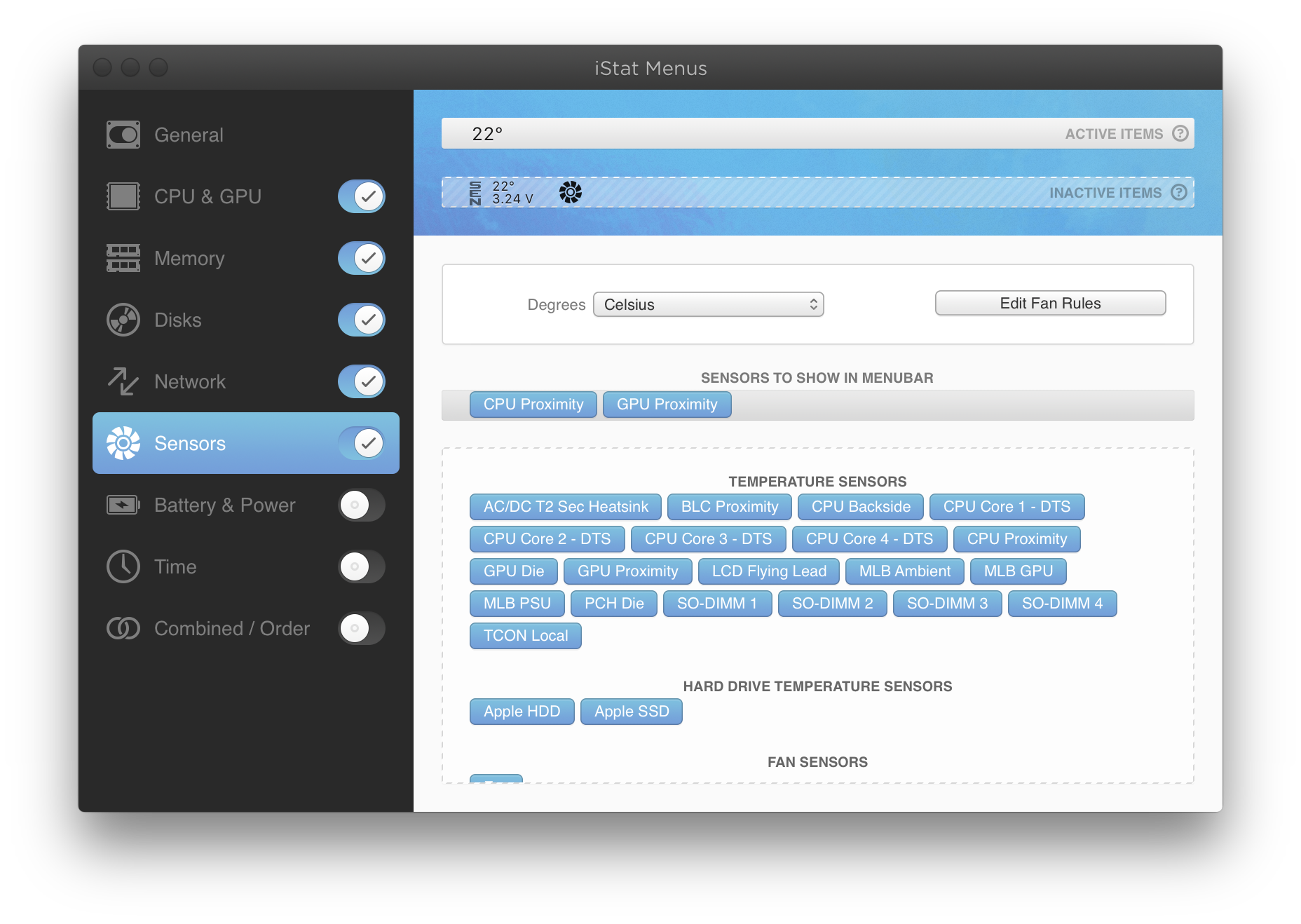
Task: Select the Disks icon in sidebar
Action: [x=123, y=320]
